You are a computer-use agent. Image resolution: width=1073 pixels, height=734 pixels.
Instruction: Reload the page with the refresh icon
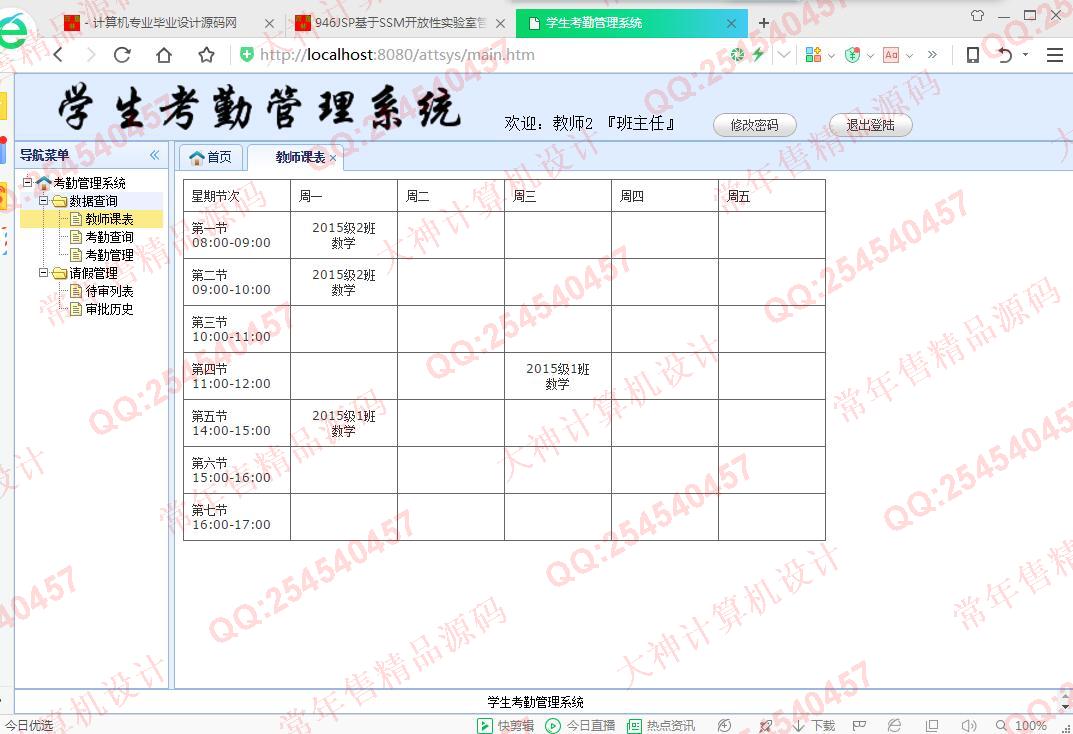[x=122, y=55]
